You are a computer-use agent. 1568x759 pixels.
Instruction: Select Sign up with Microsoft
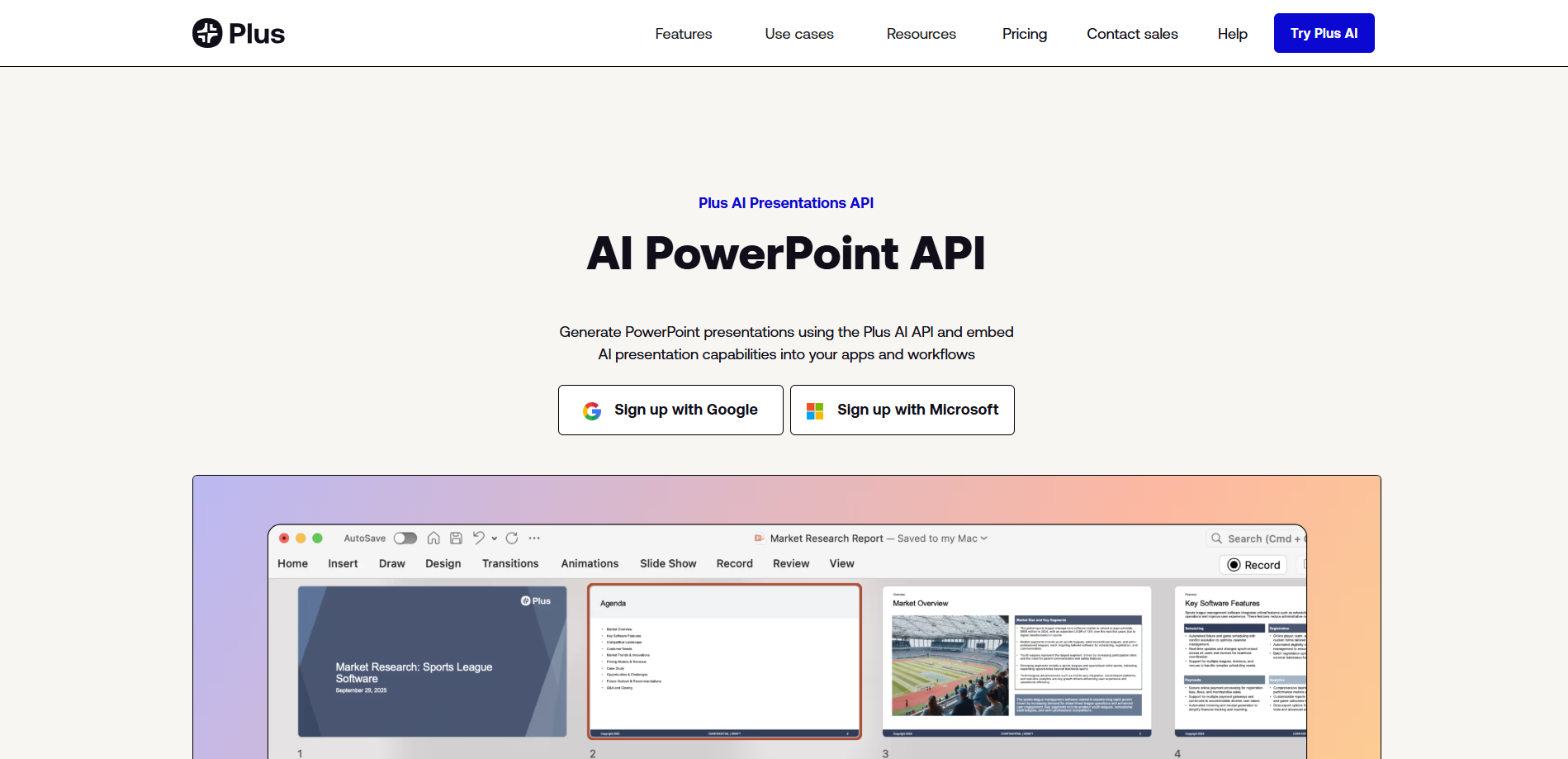point(902,410)
